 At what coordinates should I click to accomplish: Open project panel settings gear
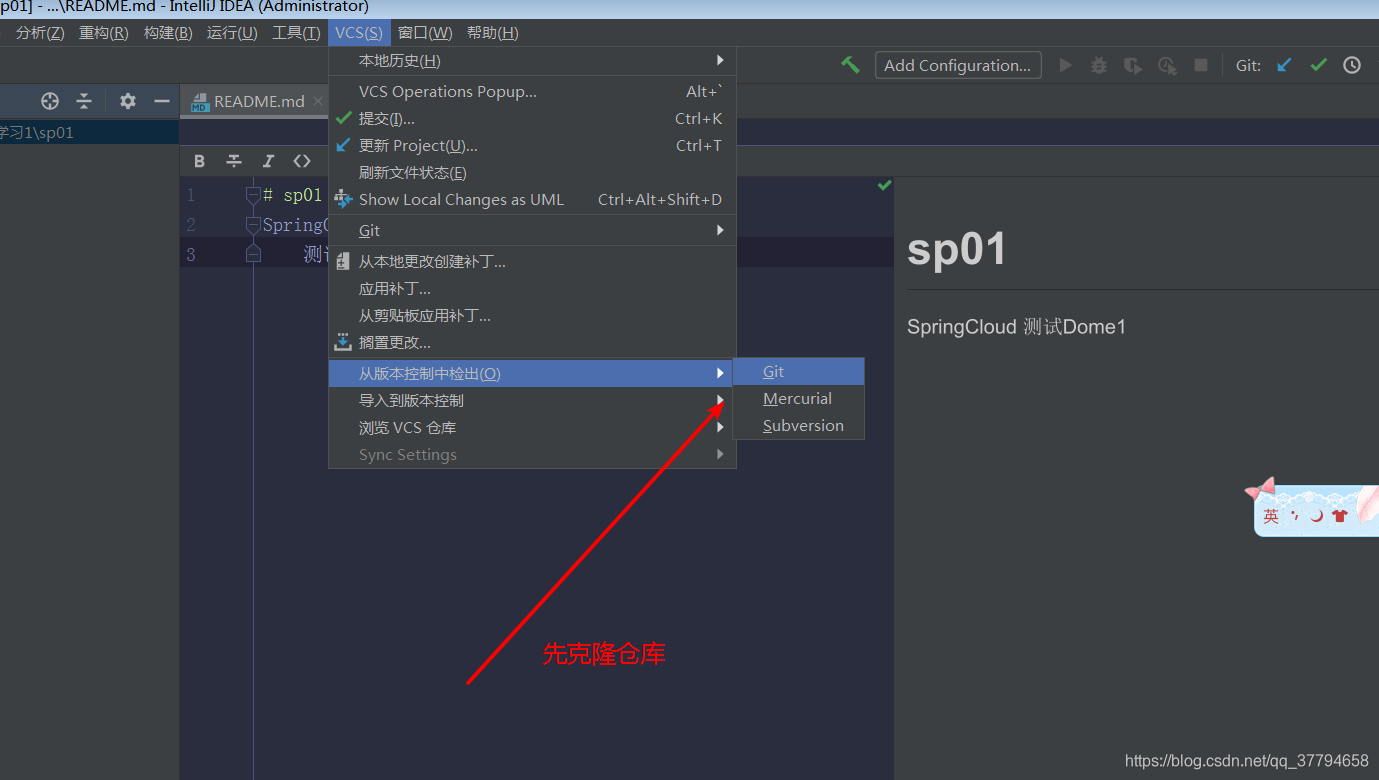tap(127, 101)
